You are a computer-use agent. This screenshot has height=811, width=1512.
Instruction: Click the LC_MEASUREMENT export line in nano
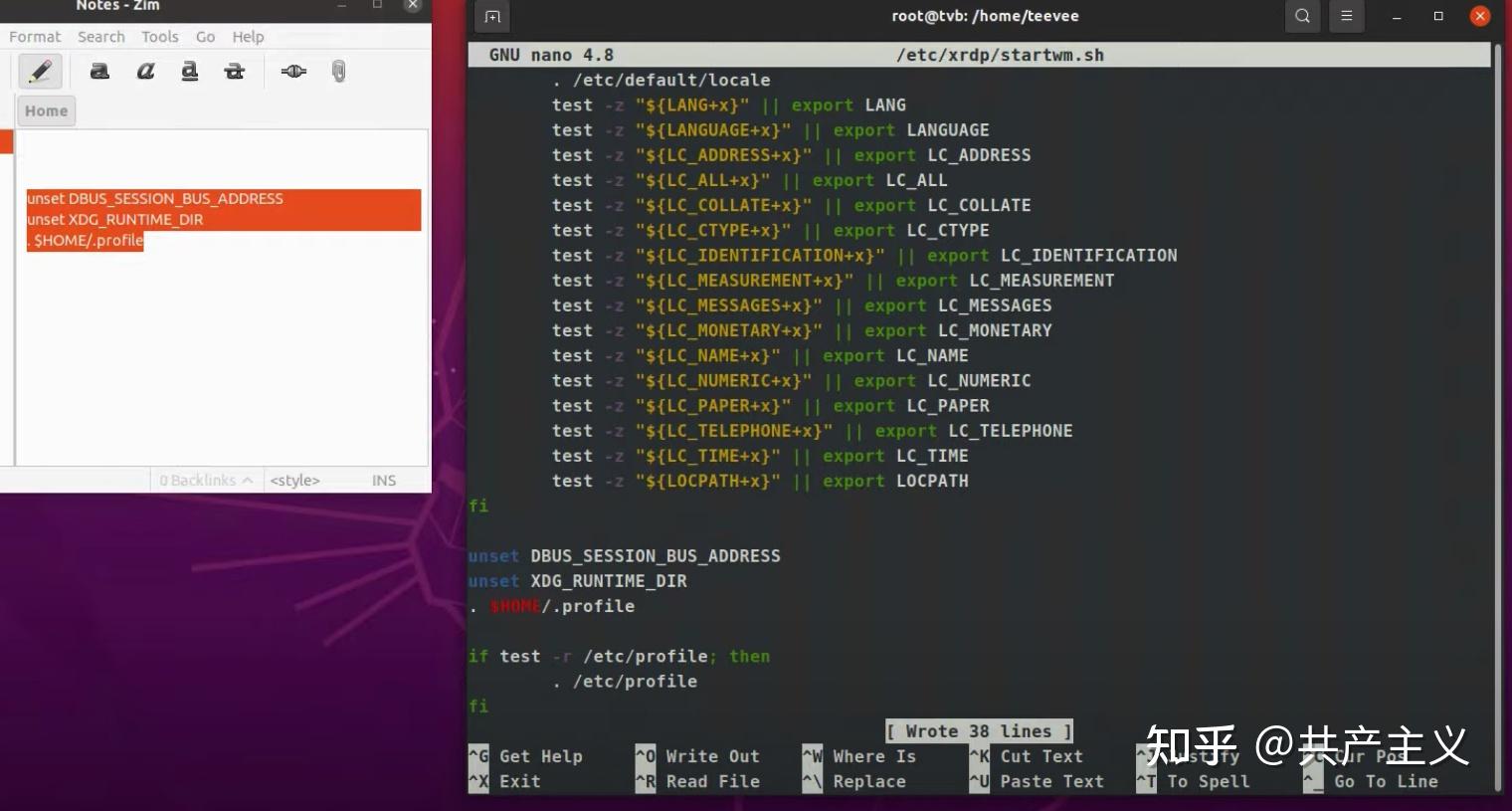(x=834, y=281)
